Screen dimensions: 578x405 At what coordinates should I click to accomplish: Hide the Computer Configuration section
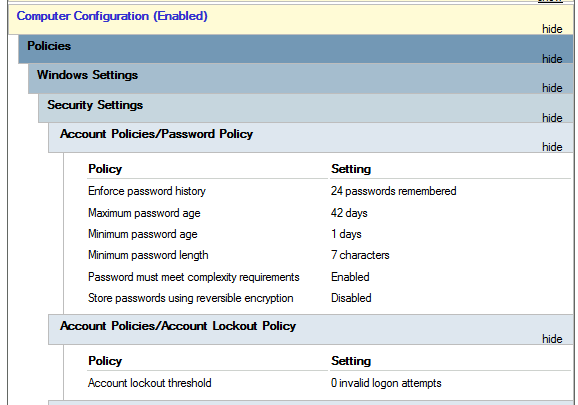(x=552, y=29)
